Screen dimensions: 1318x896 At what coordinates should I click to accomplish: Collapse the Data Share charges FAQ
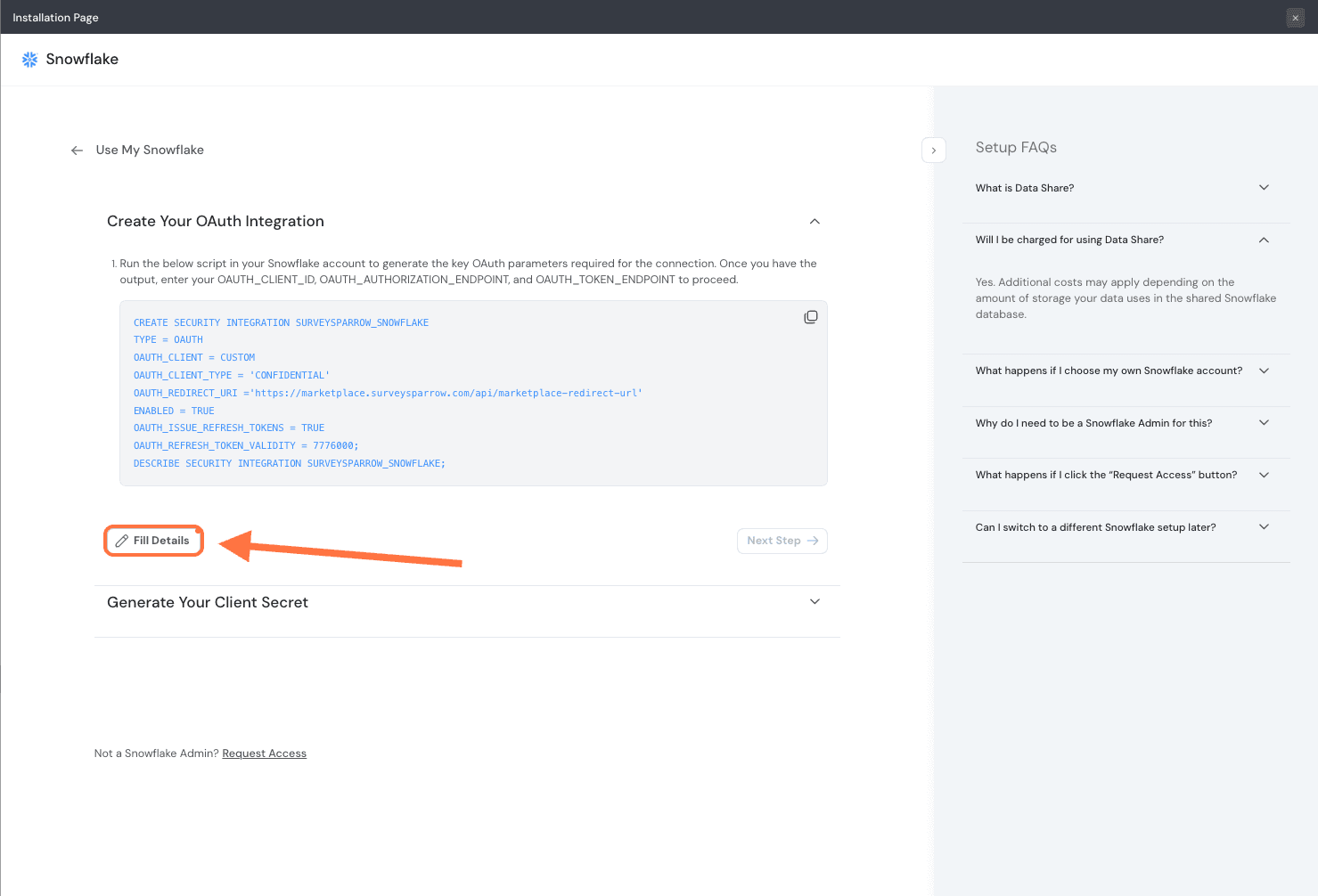[1263, 240]
